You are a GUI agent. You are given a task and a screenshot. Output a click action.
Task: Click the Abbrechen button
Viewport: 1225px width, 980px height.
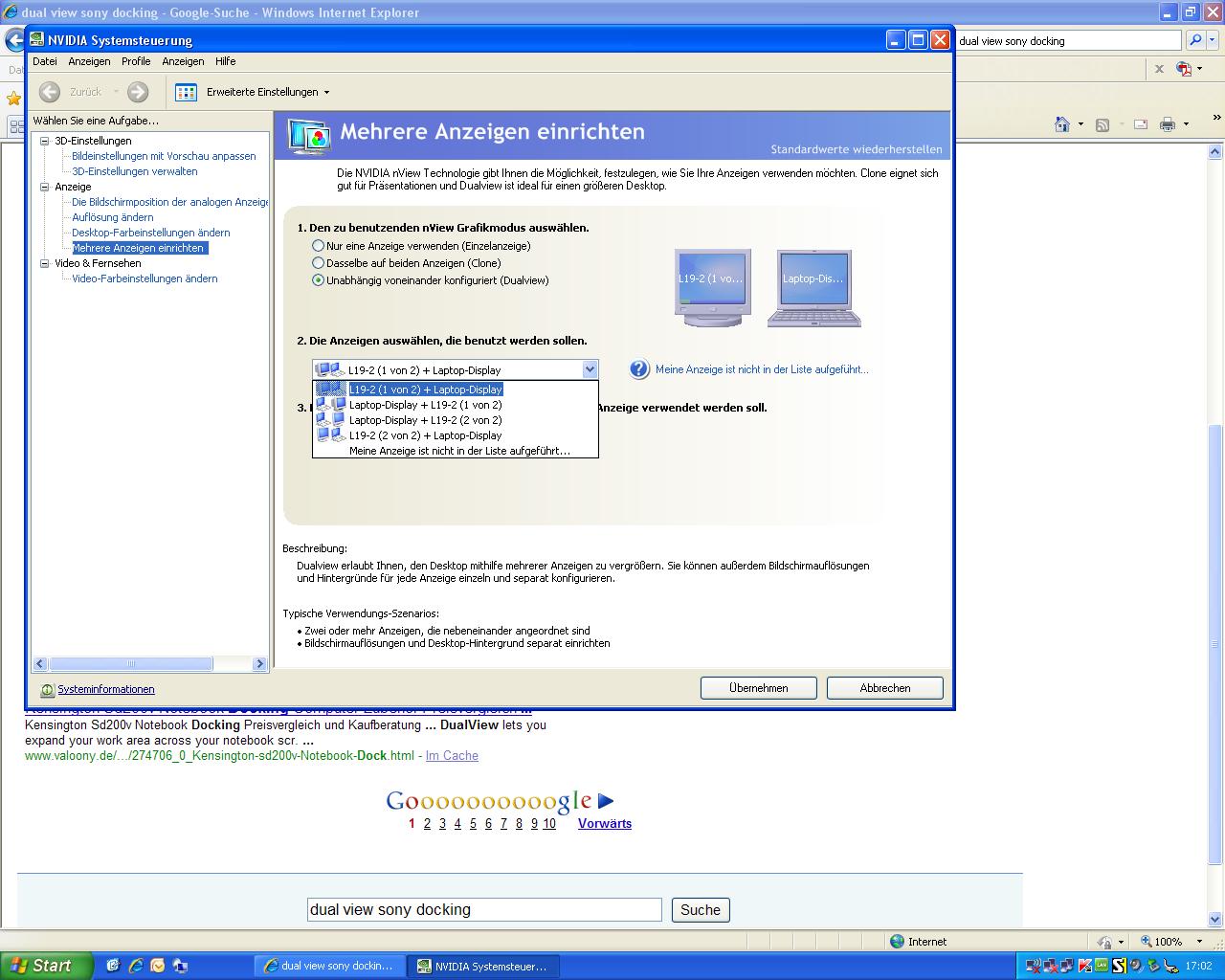885,688
